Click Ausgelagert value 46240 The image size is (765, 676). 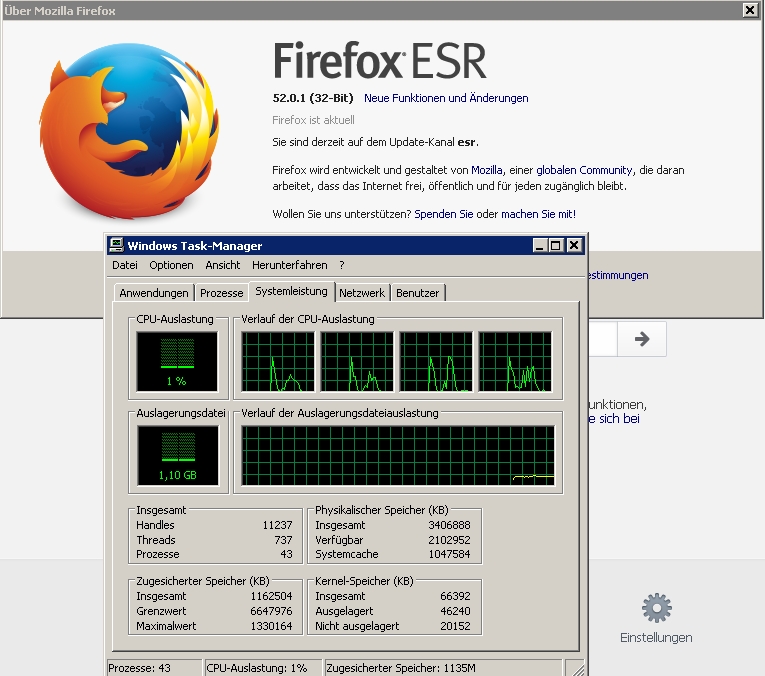(x=455, y=611)
